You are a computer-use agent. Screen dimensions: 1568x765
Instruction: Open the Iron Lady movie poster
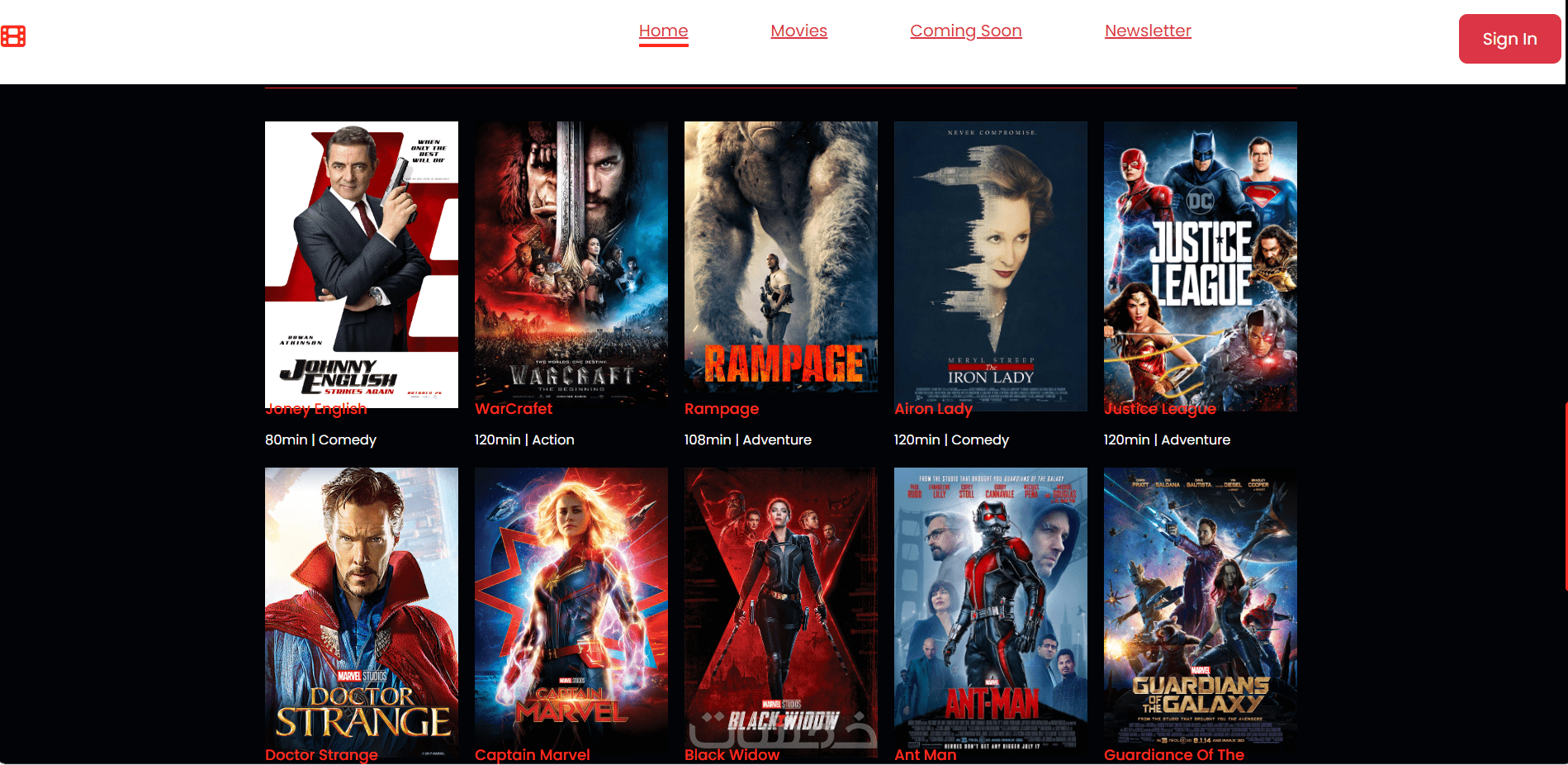(991, 264)
